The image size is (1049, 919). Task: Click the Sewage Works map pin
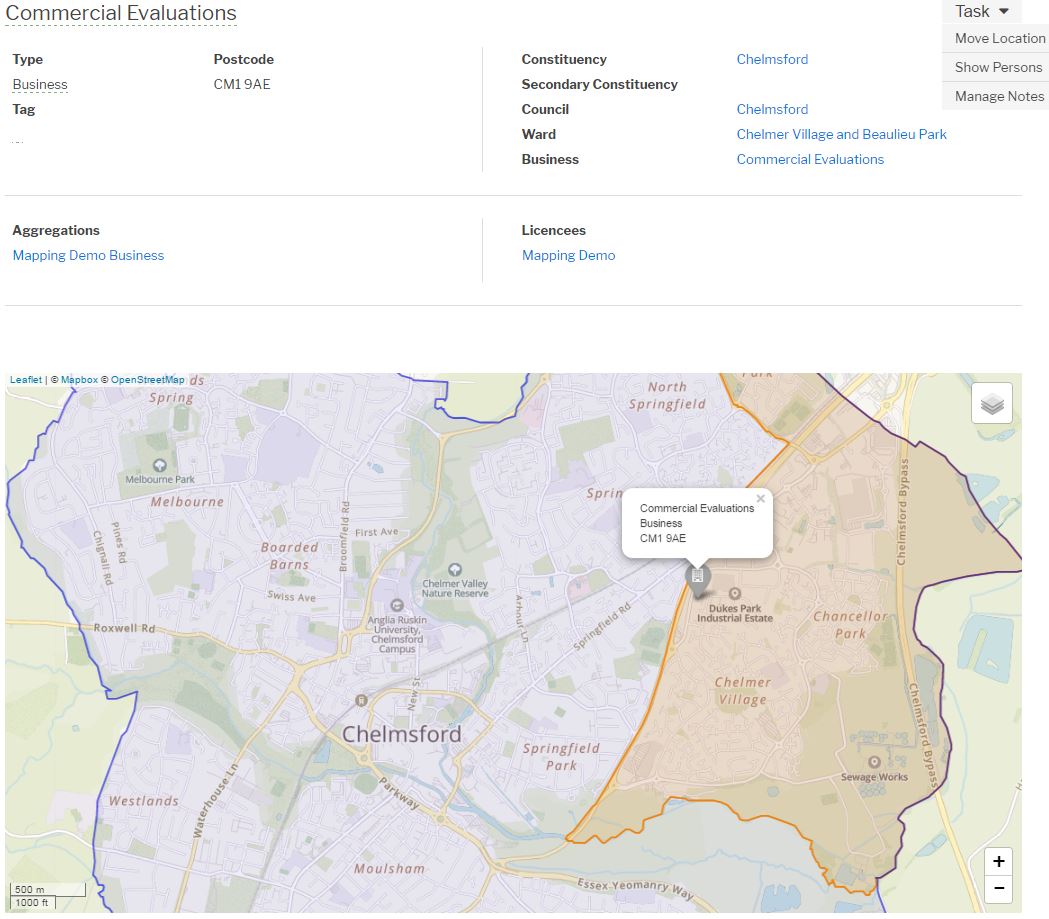click(x=874, y=762)
